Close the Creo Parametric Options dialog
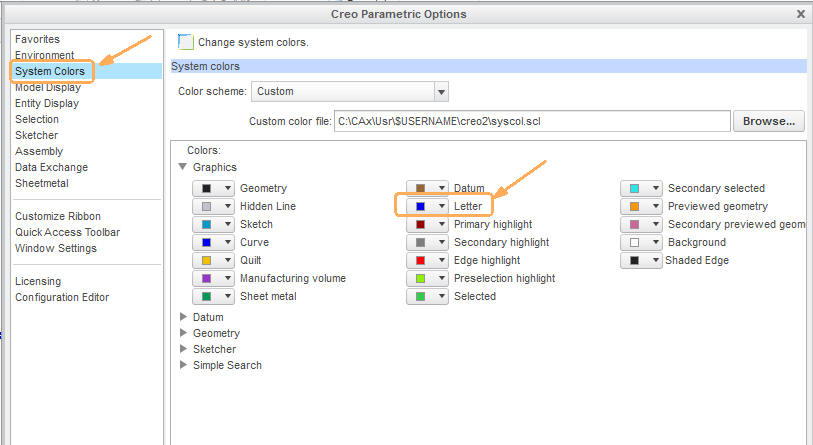The width and height of the screenshot is (813, 445). (801, 15)
